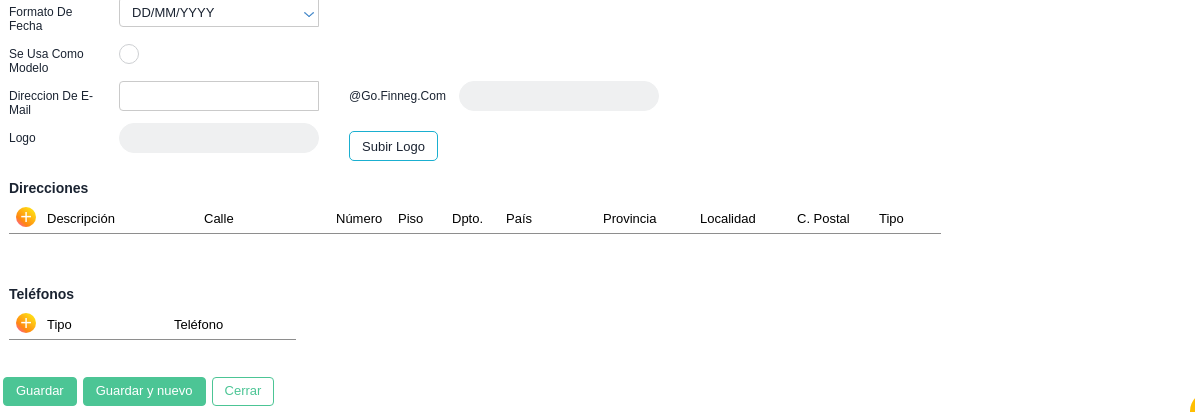This screenshot has height=412, width=1195.
Task: Select the C. Postal column header
Action: point(823,219)
